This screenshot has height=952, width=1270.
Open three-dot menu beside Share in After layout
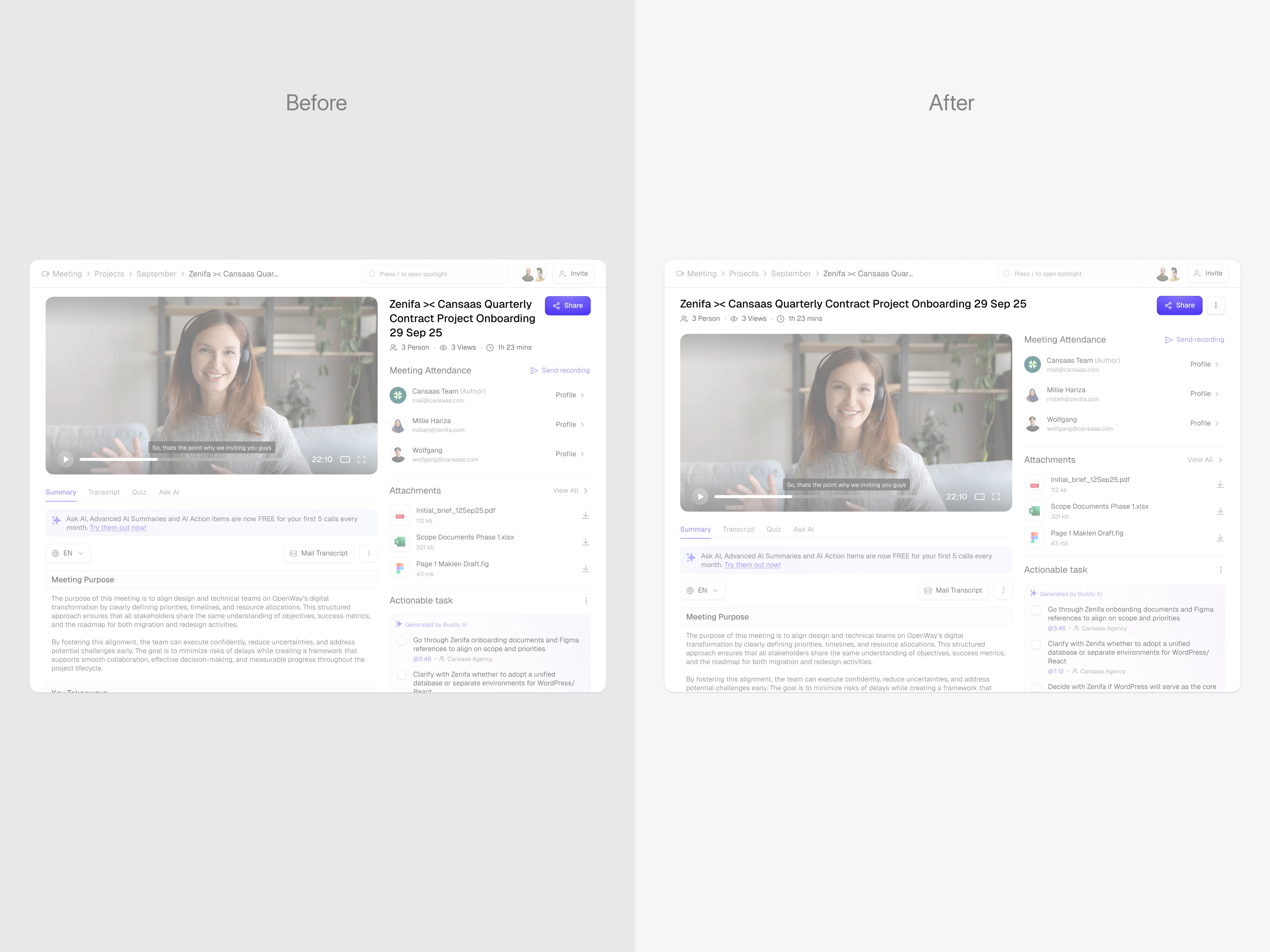coord(1215,305)
